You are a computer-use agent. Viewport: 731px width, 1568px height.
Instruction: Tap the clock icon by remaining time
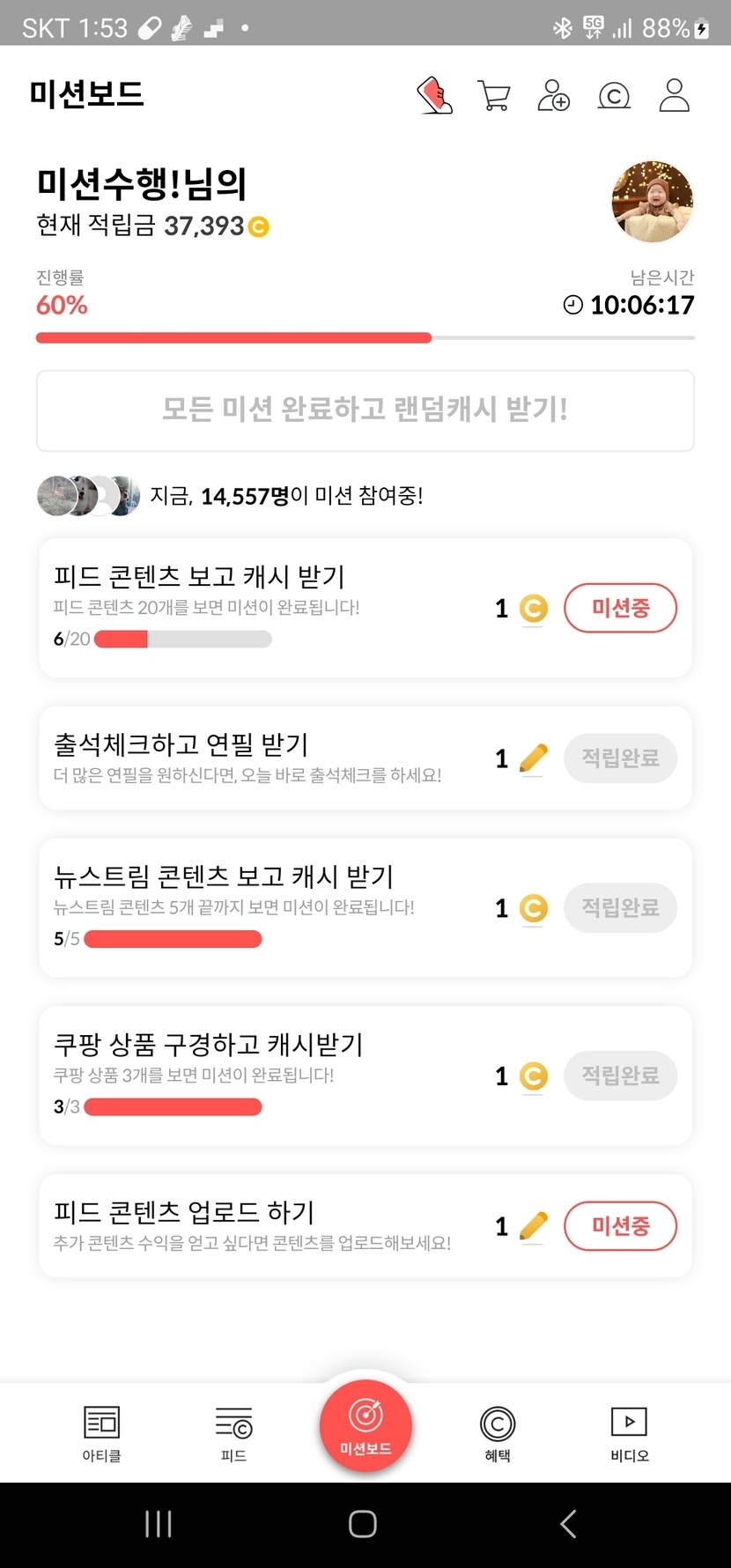[x=572, y=305]
